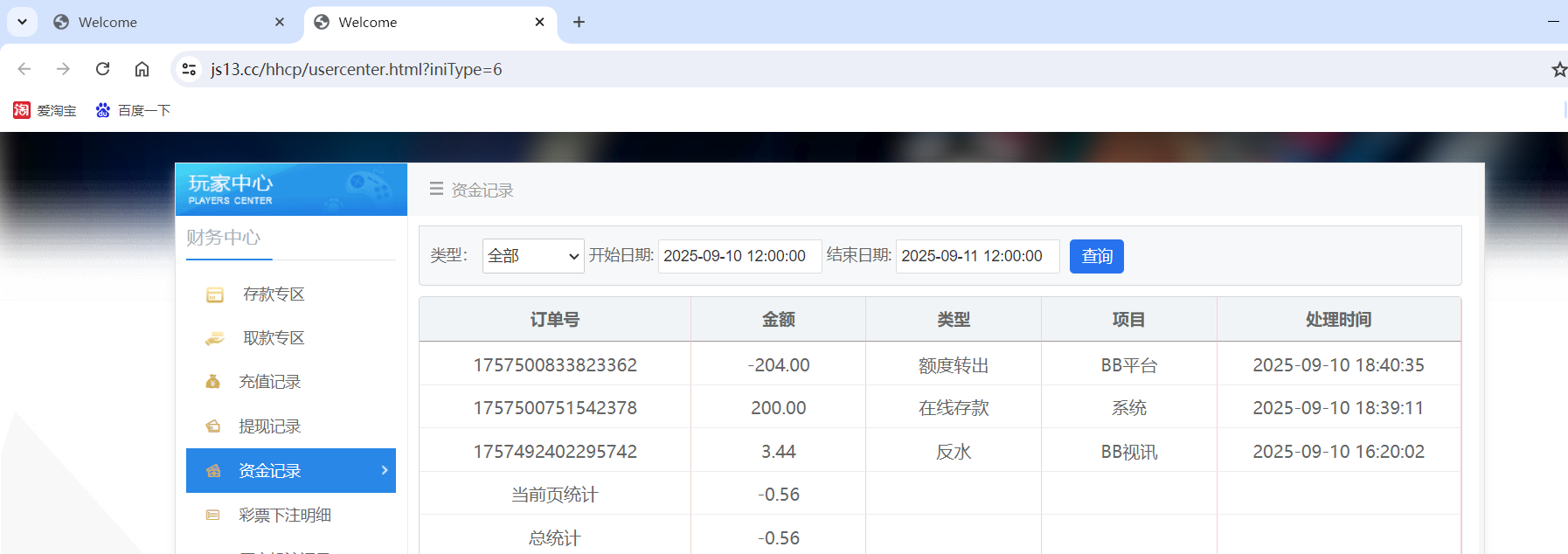Click the chevron arrow on 资金记录
This screenshot has height=554, width=1568.
[x=385, y=470]
